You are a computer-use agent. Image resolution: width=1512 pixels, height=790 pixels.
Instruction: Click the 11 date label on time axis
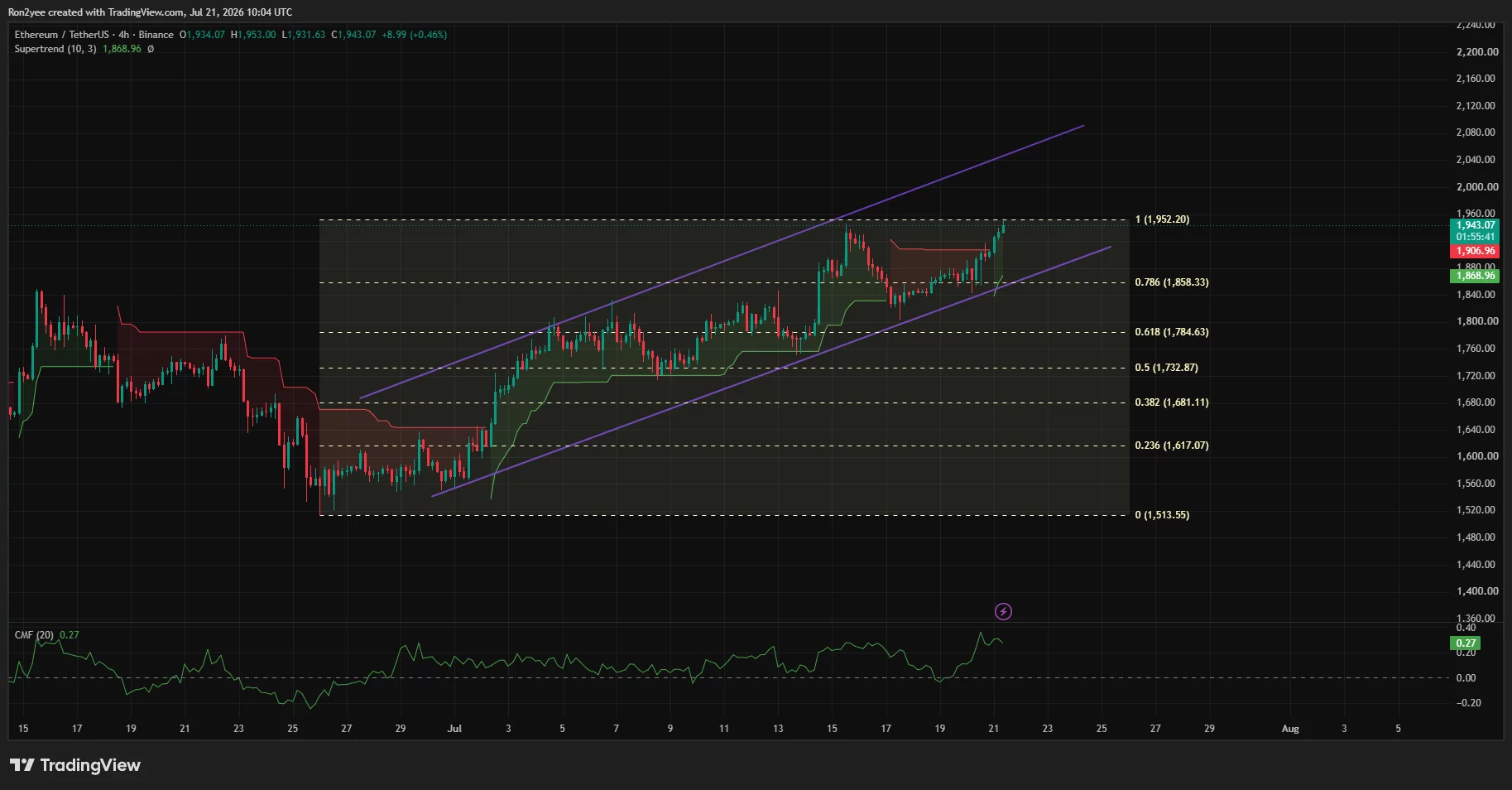point(724,729)
